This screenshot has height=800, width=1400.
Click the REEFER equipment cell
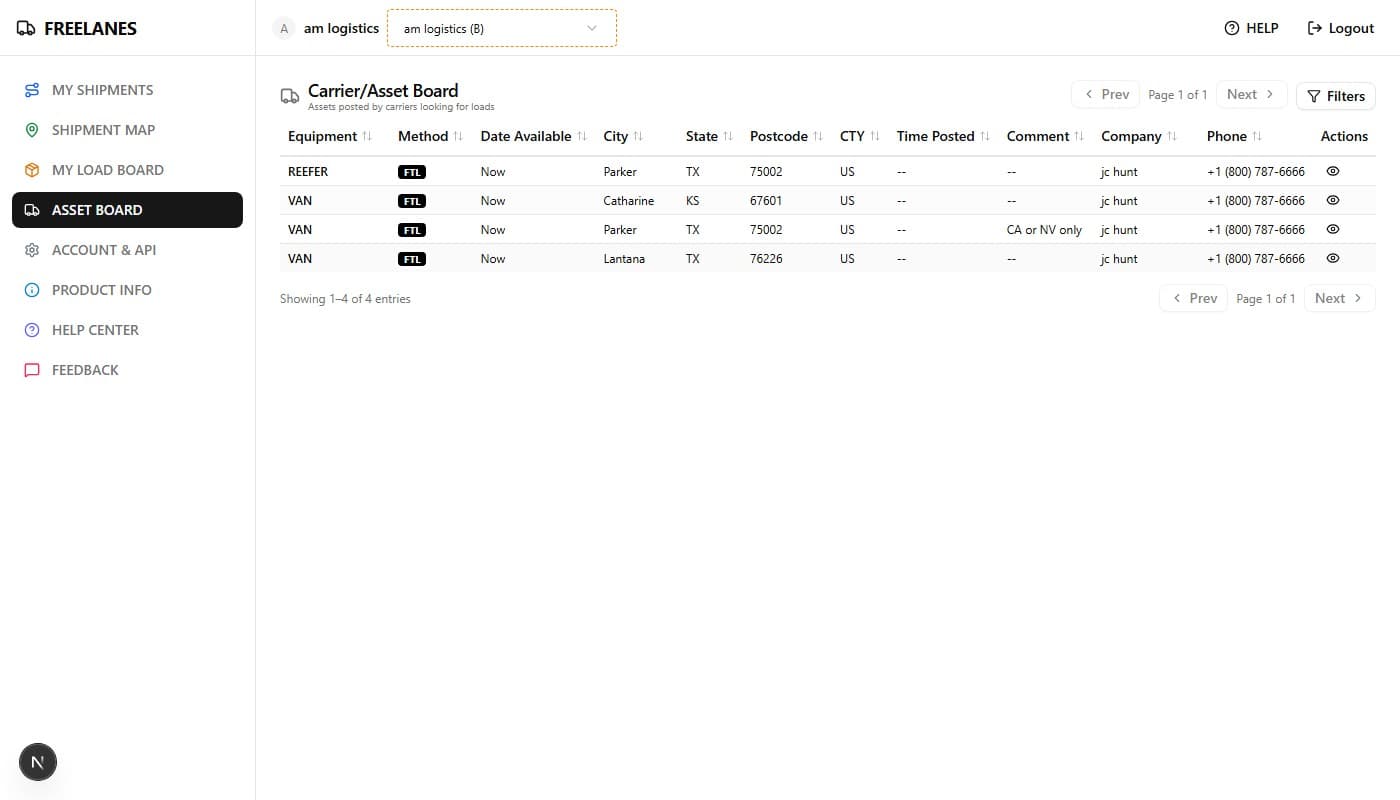(308, 172)
